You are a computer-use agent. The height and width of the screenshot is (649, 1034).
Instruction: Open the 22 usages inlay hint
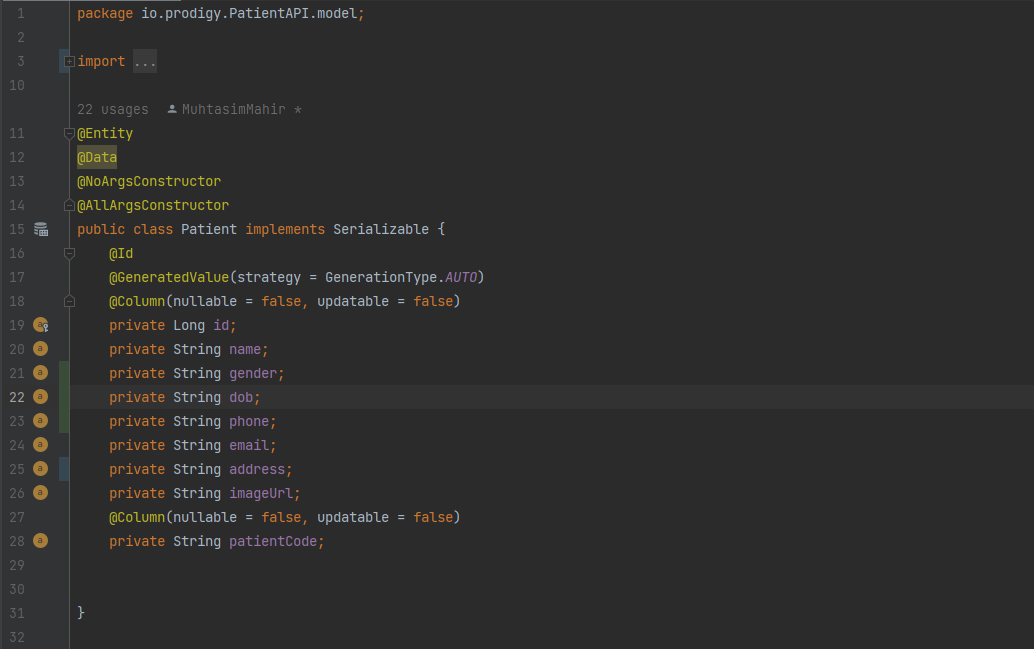(113, 109)
